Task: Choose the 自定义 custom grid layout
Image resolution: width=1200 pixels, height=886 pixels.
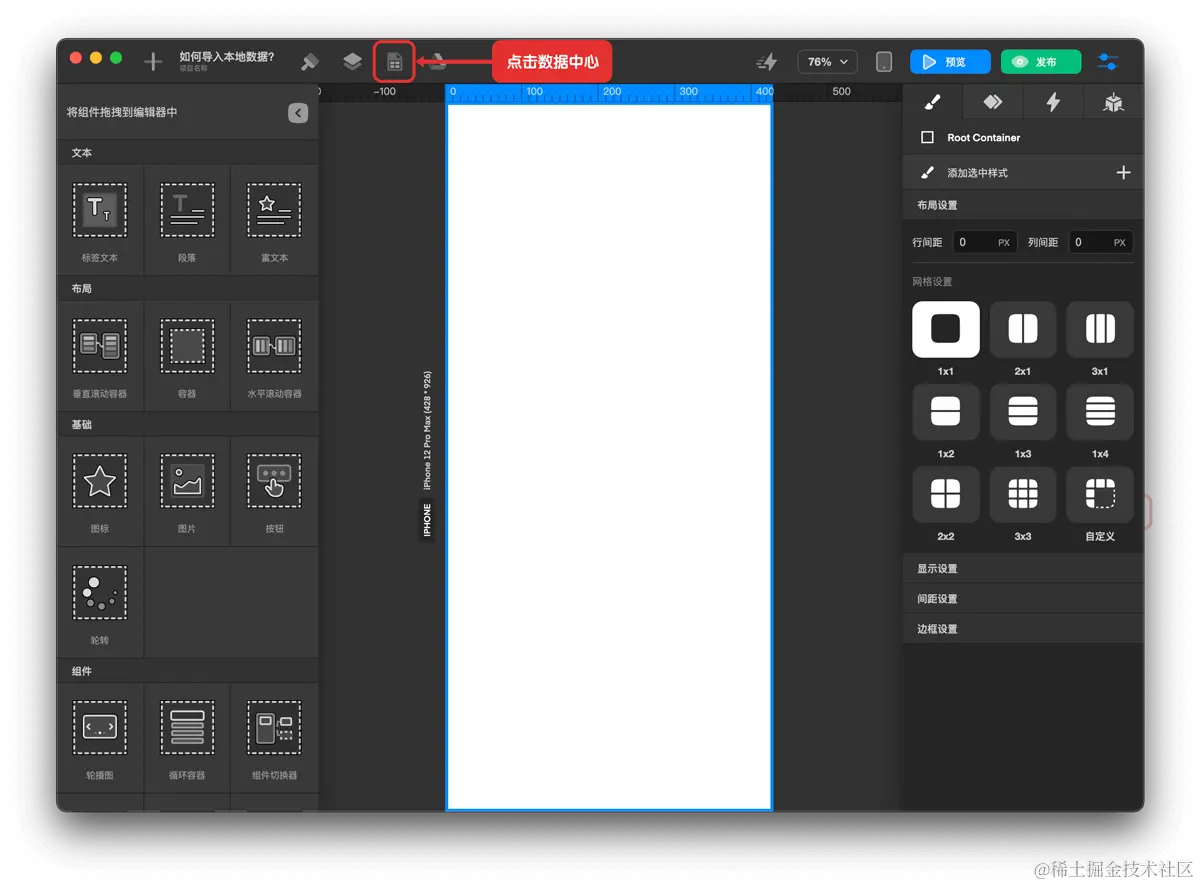Action: tap(1100, 494)
